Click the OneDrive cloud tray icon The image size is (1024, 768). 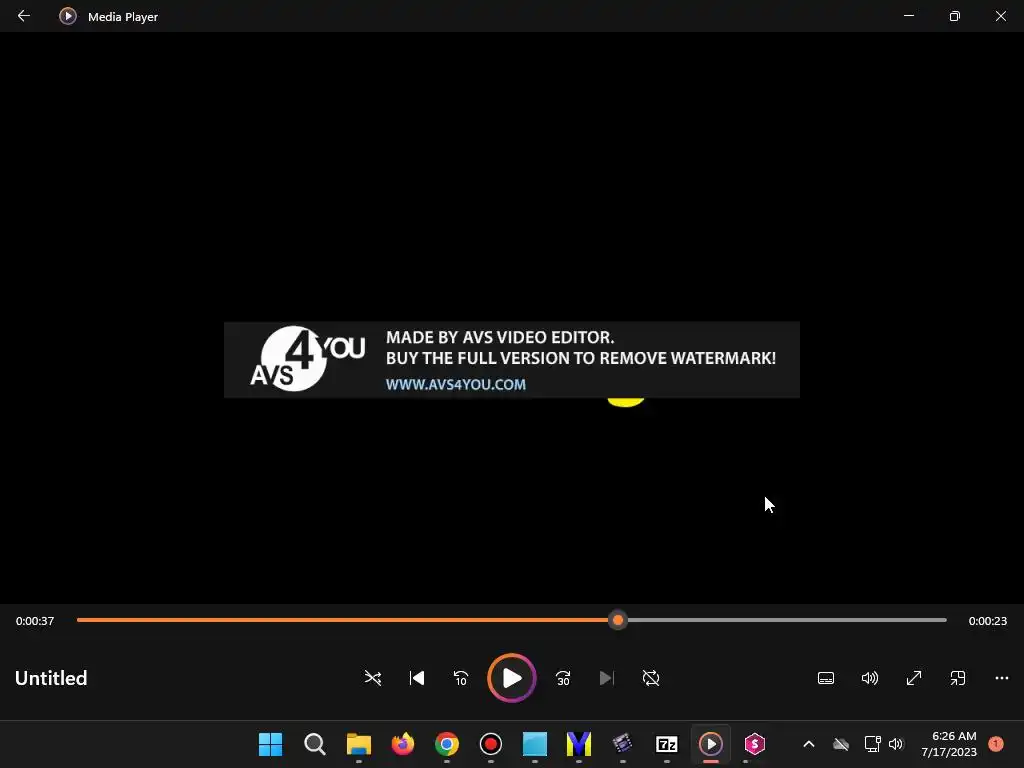click(x=841, y=744)
